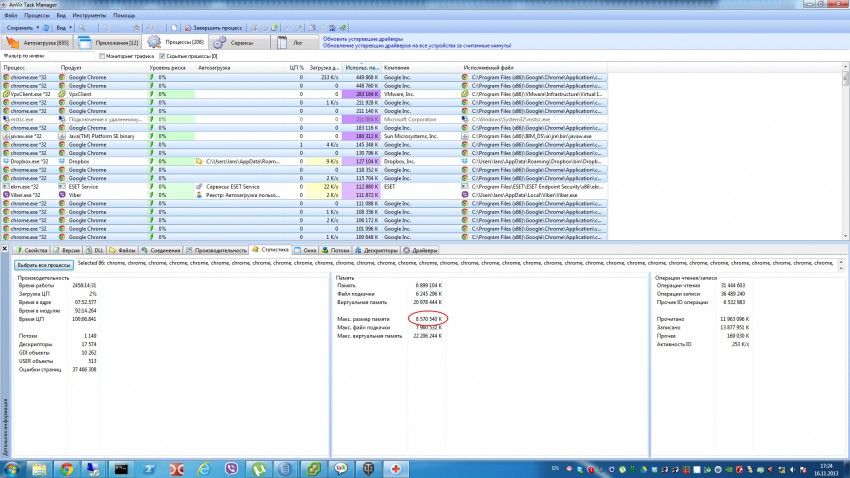Select the Viber.exe process row icon
This screenshot has width=850, height=478.
[x=6, y=194]
